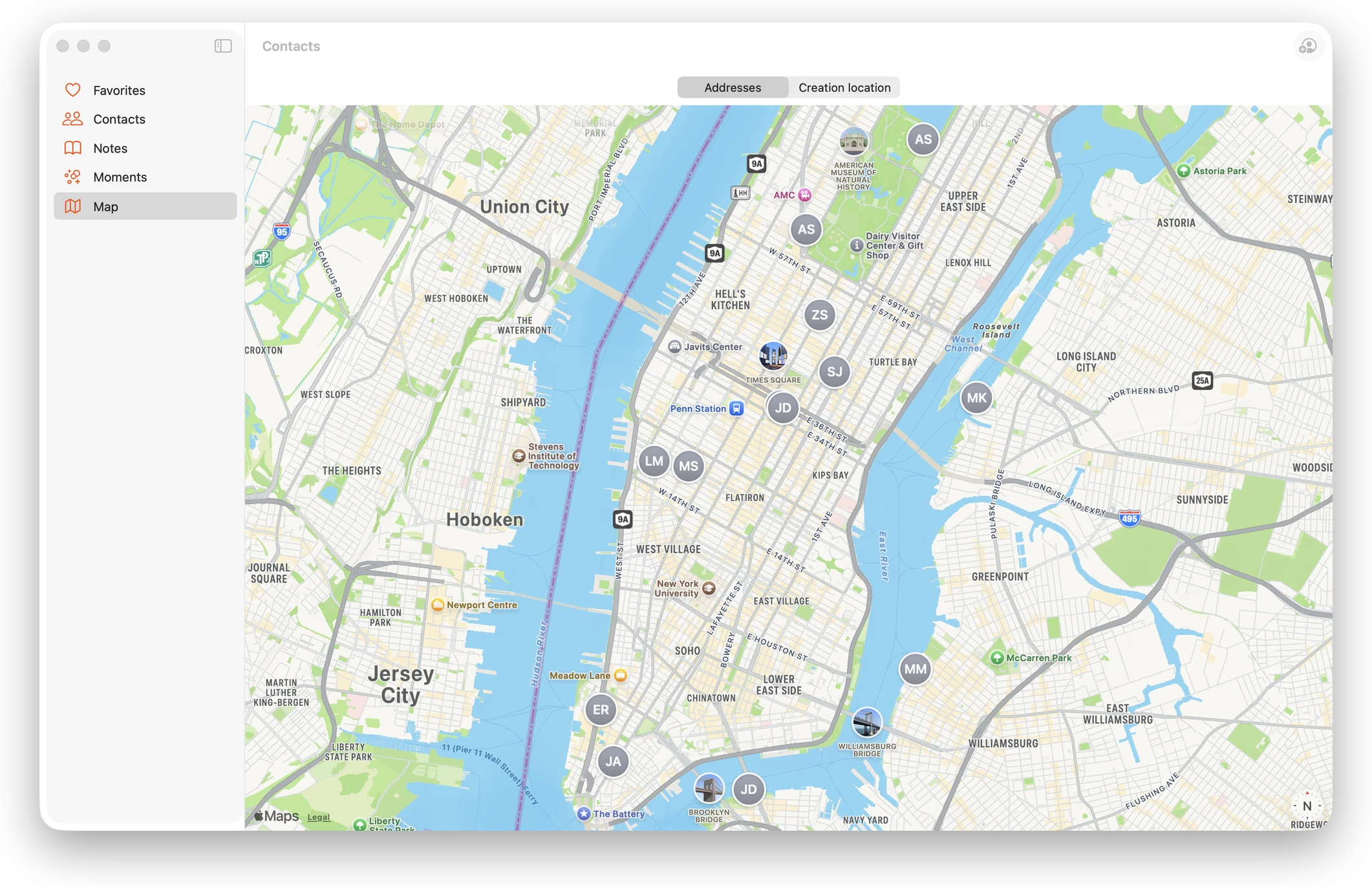Click the American Museum of Natural History pin
The width and height of the screenshot is (1372, 887).
[x=853, y=141]
